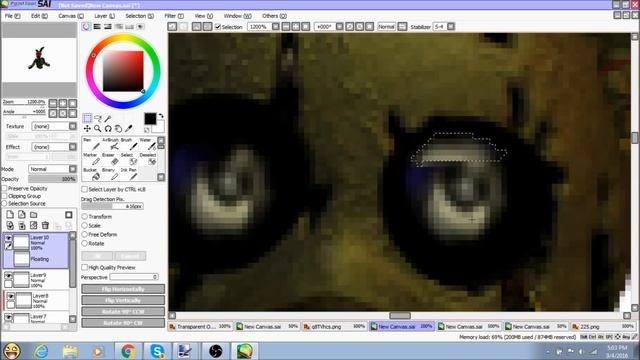
Task: Click the black foreground color swatch
Action: click(150, 119)
